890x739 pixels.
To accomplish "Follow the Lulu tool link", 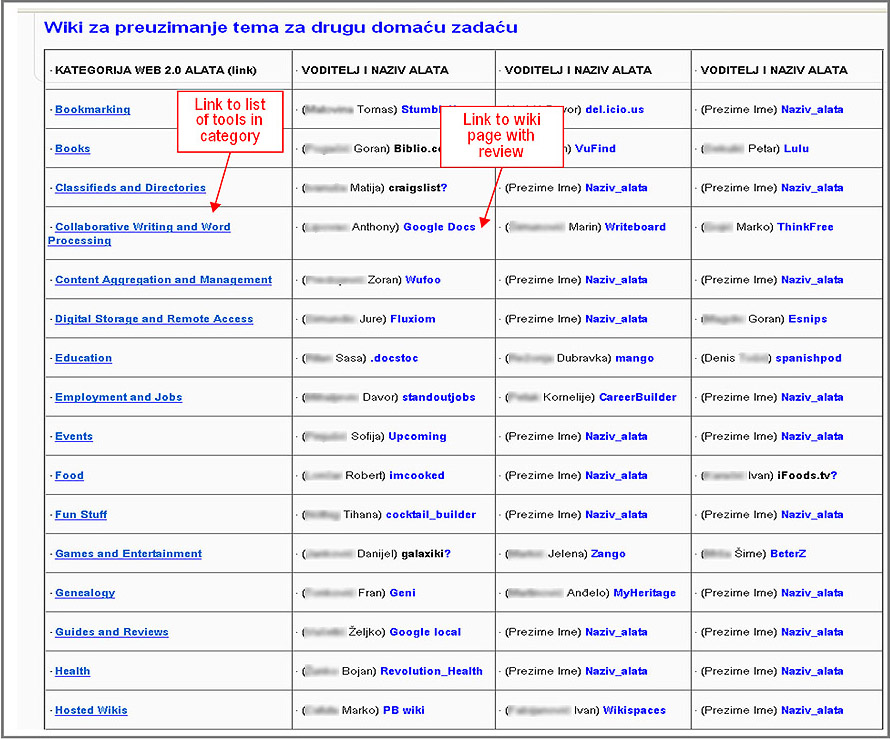I will click(796, 149).
